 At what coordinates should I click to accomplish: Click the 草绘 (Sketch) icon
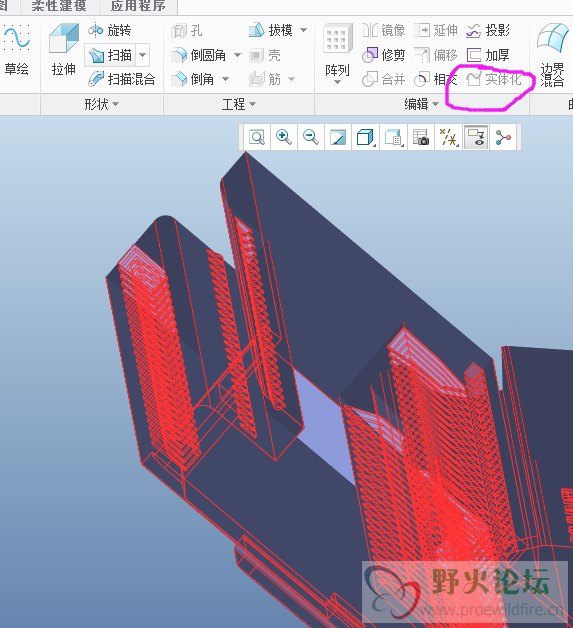[x=16, y=49]
